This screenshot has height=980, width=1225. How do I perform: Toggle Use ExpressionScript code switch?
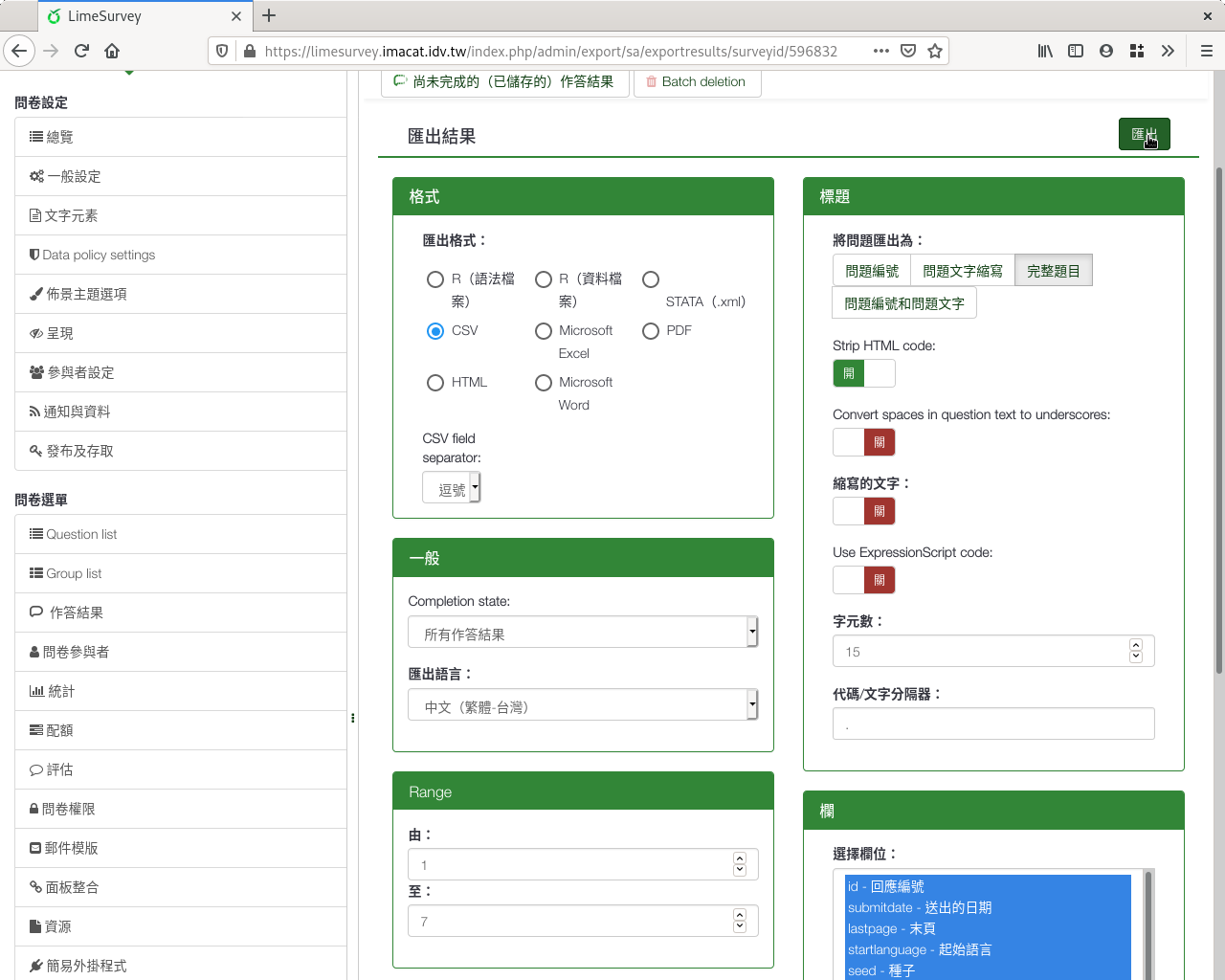coord(864,580)
